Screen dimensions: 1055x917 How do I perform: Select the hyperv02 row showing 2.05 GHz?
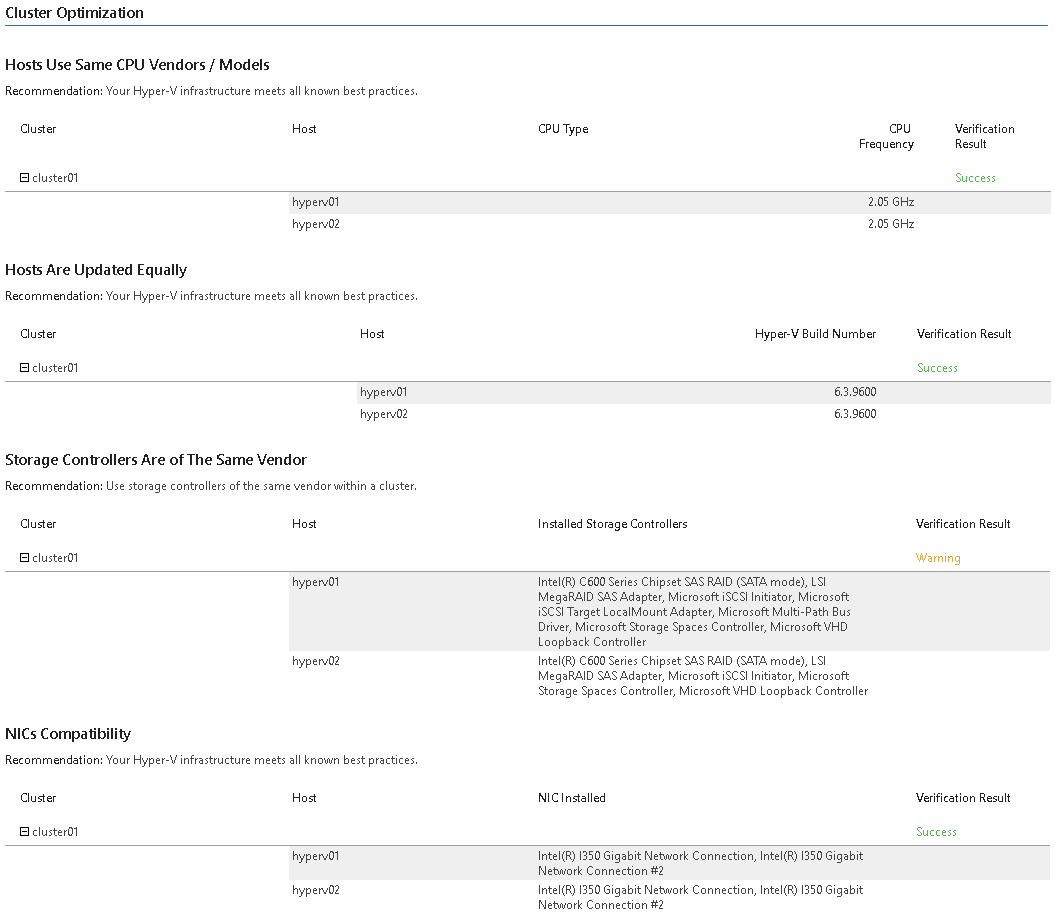coord(316,224)
